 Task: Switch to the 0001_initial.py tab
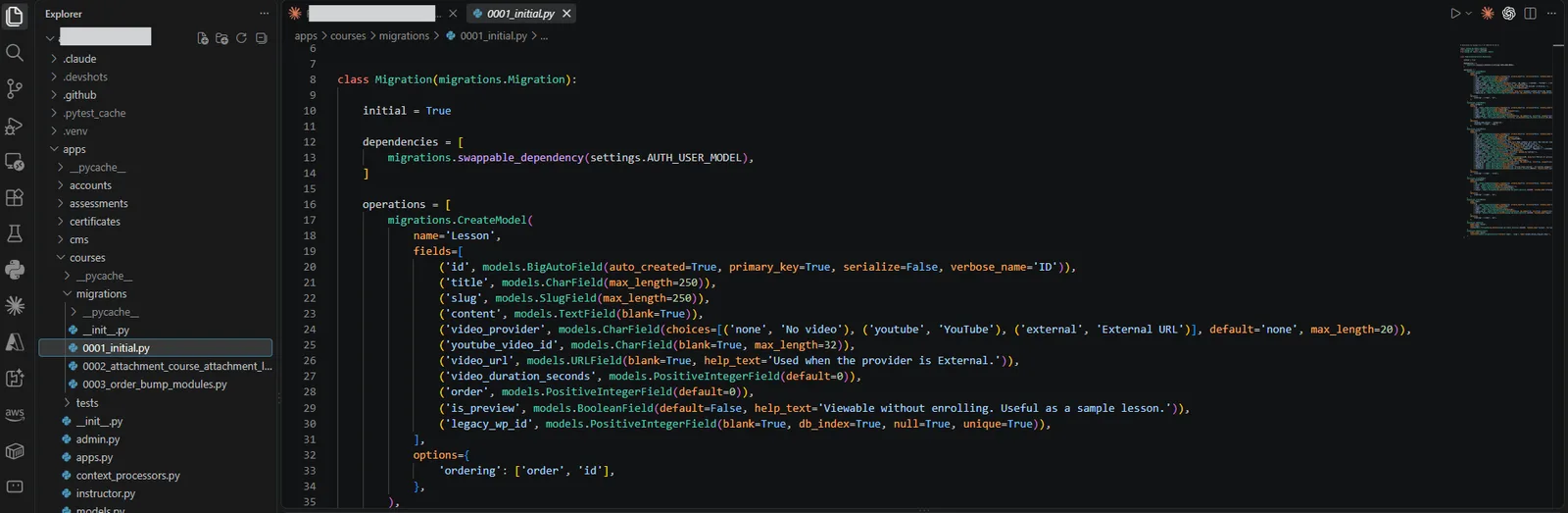[520, 14]
